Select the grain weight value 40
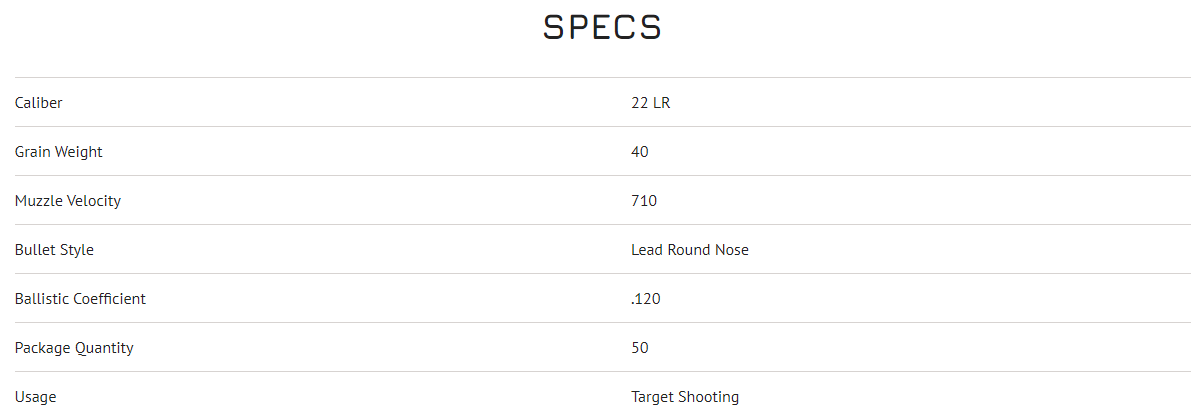 pos(640,152)
